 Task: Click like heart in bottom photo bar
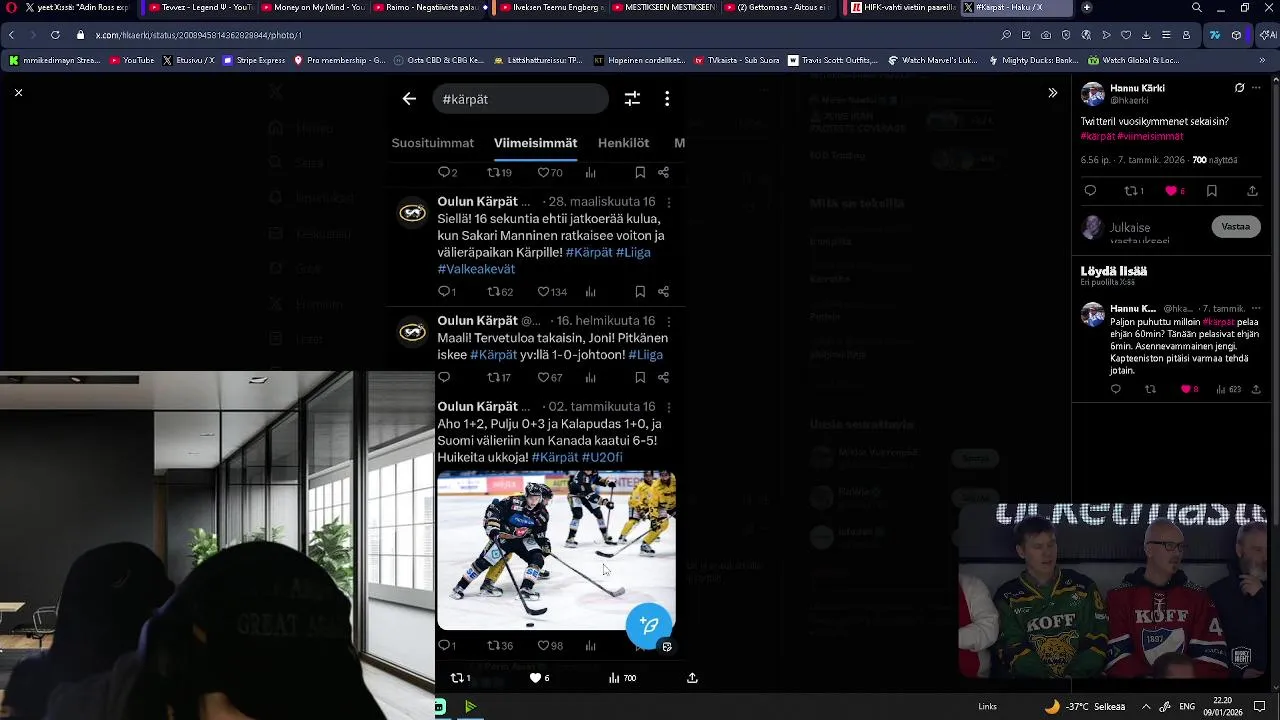pyautogui.click(x=535, y=678)
